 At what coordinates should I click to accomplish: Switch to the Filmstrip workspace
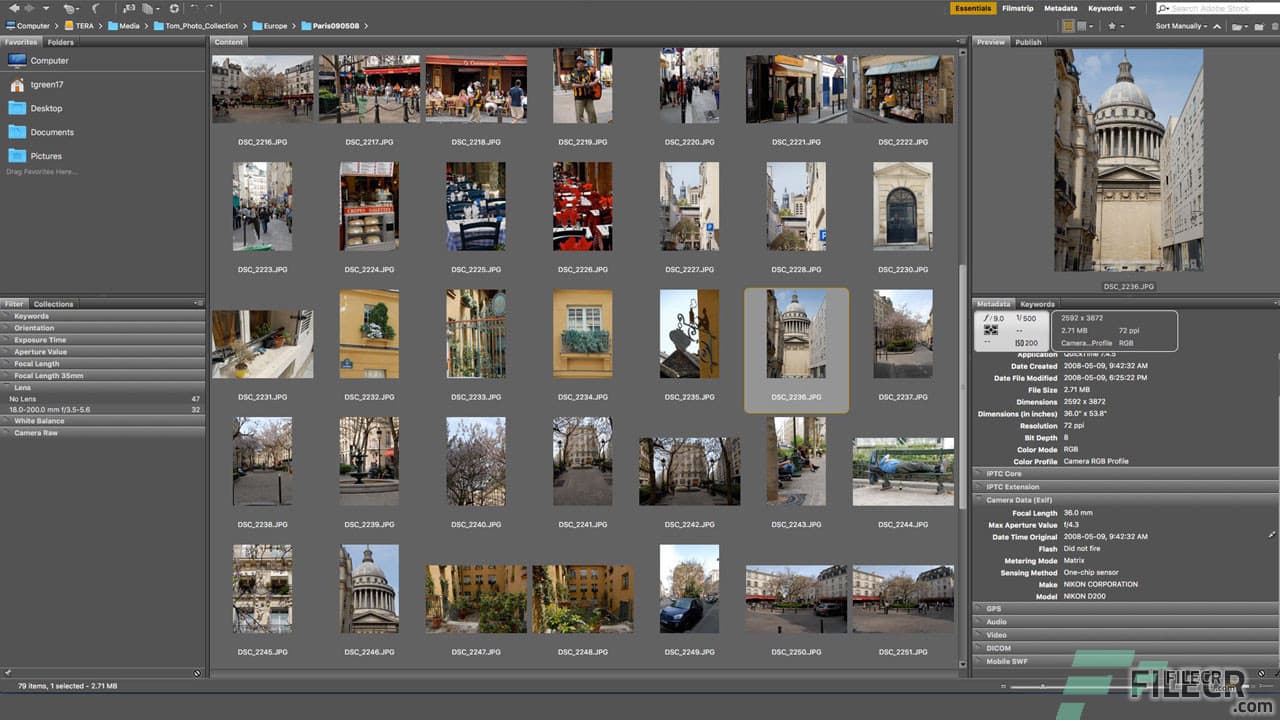click(x=1018, y=7)
